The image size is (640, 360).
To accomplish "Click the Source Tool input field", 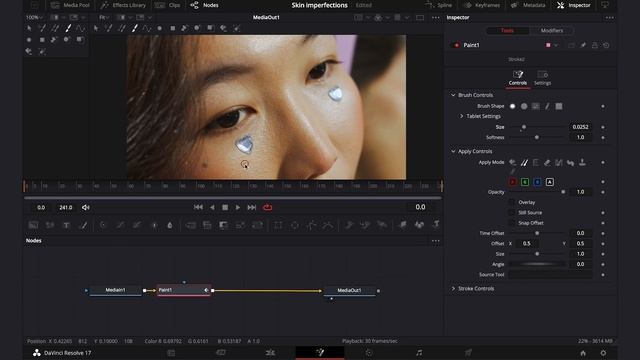I will (x=550, y=275).
